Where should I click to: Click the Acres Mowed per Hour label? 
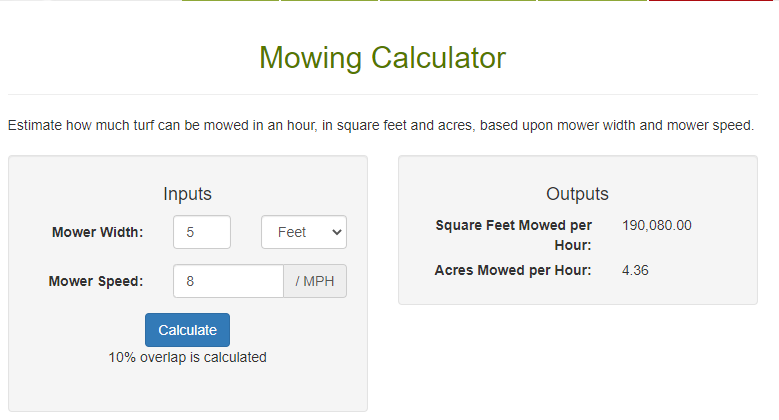click(513, 270)
